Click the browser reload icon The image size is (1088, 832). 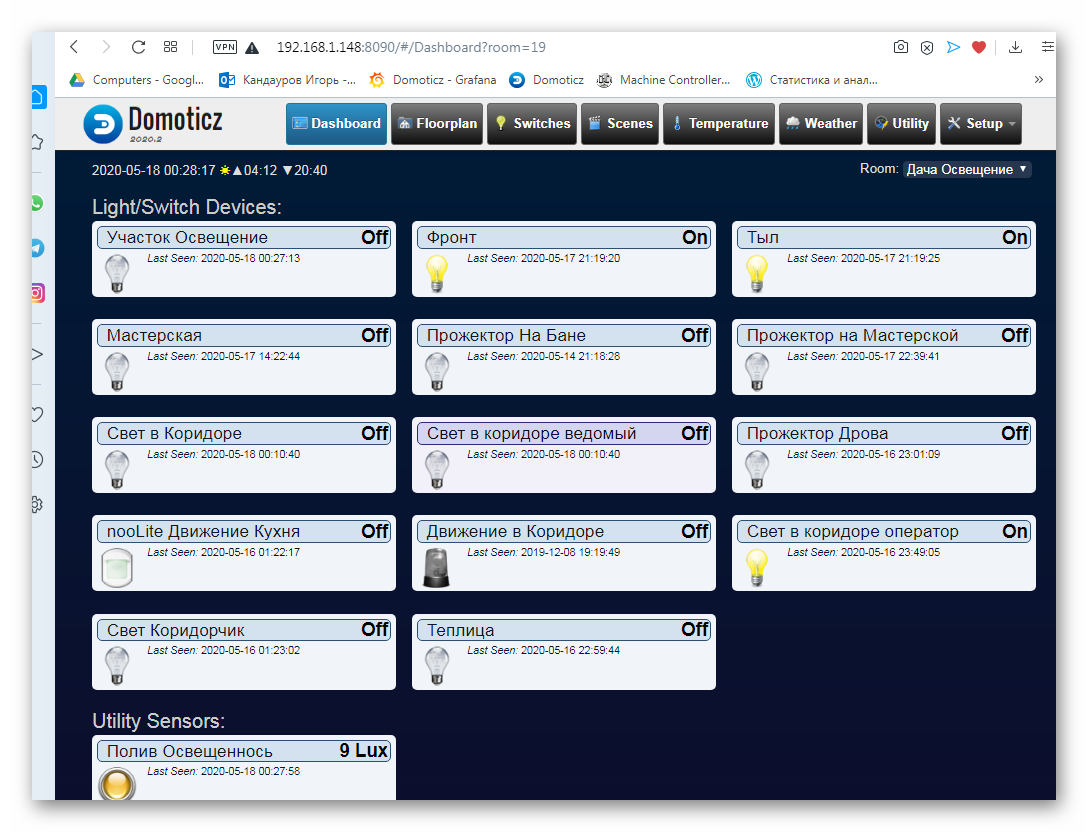point(139,47)
